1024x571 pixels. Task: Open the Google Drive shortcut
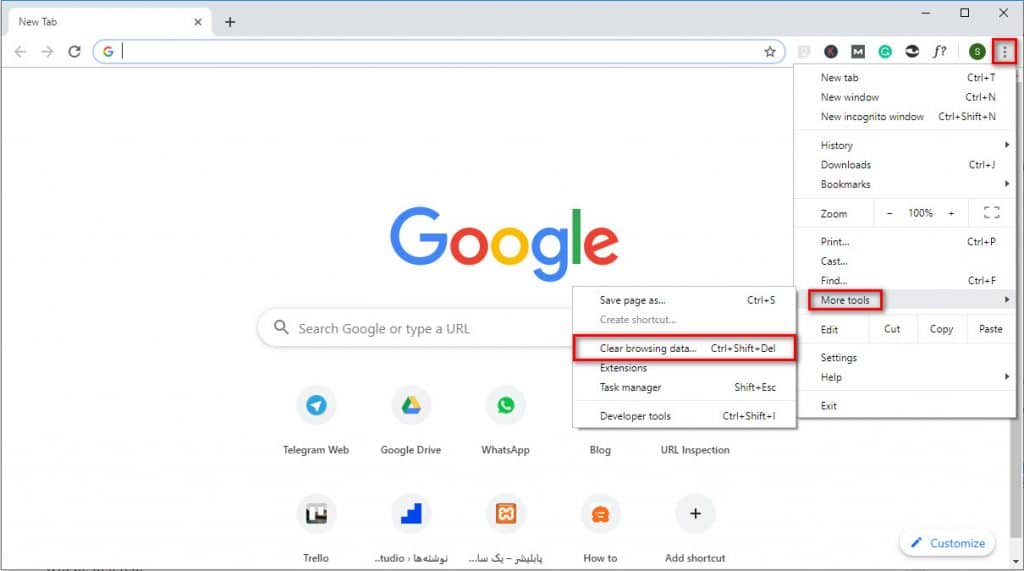pos(411,405)
